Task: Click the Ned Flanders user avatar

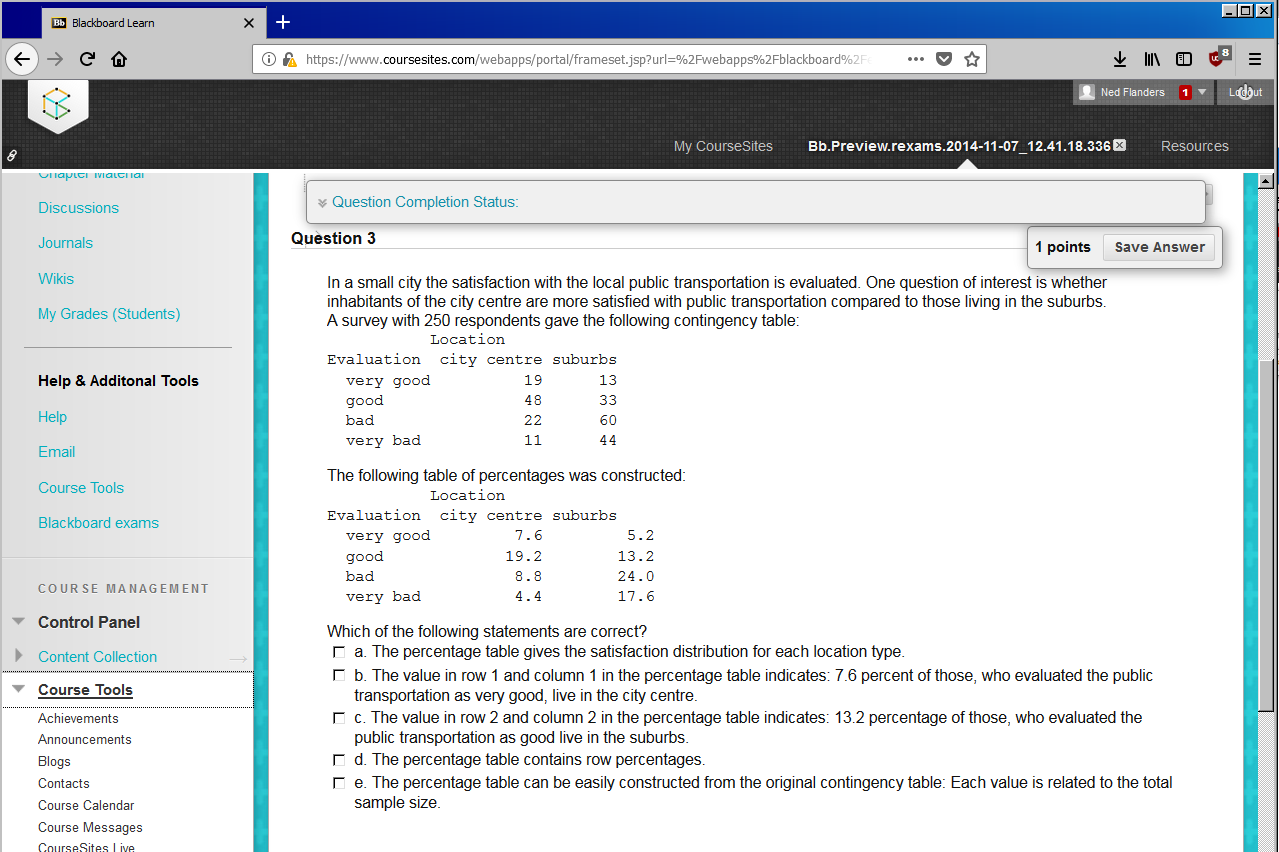Action: (1087, 92)
